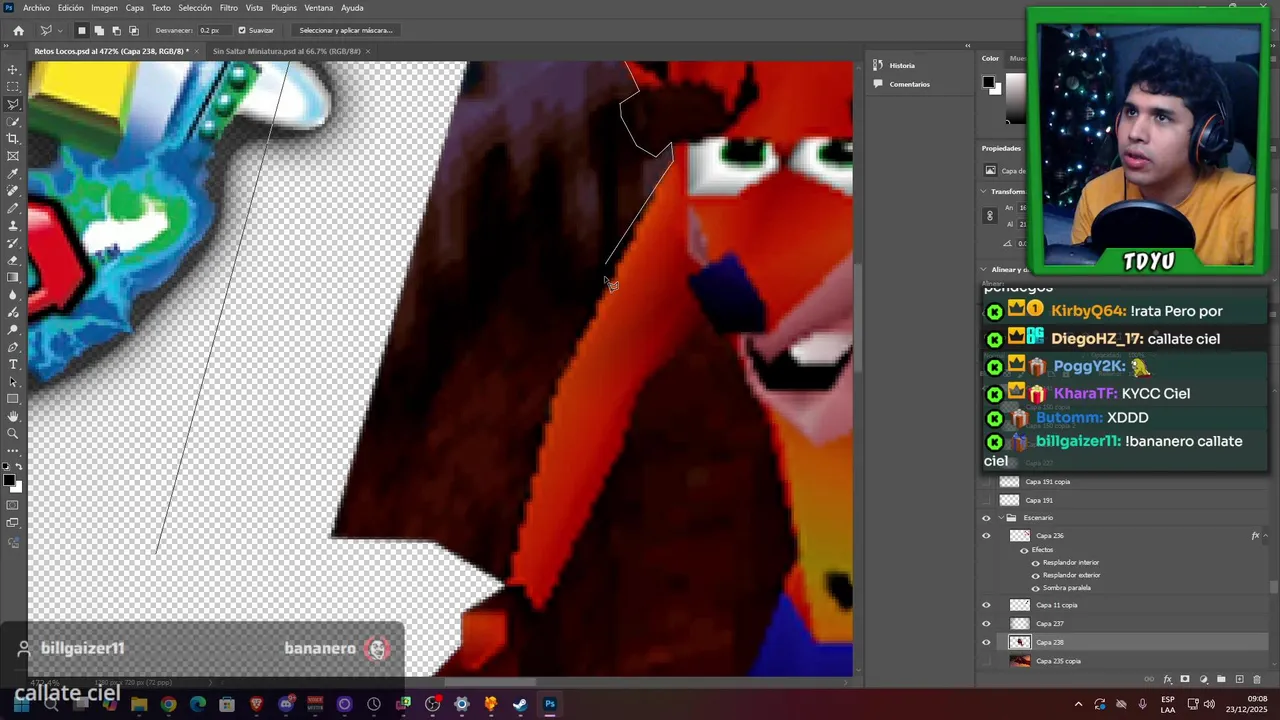Click the Add layer mask icon
This screenshot has height=720, width=1280.
point(1185,680)
